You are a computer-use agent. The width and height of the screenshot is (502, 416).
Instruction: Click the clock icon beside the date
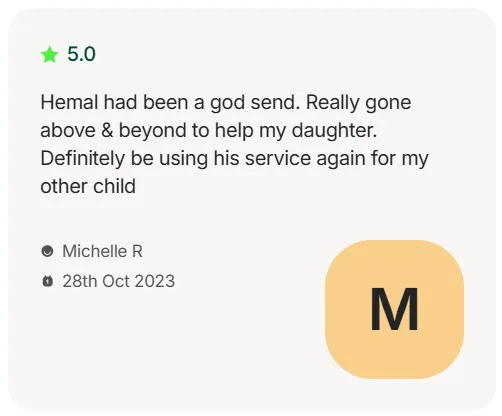(48, 281)
